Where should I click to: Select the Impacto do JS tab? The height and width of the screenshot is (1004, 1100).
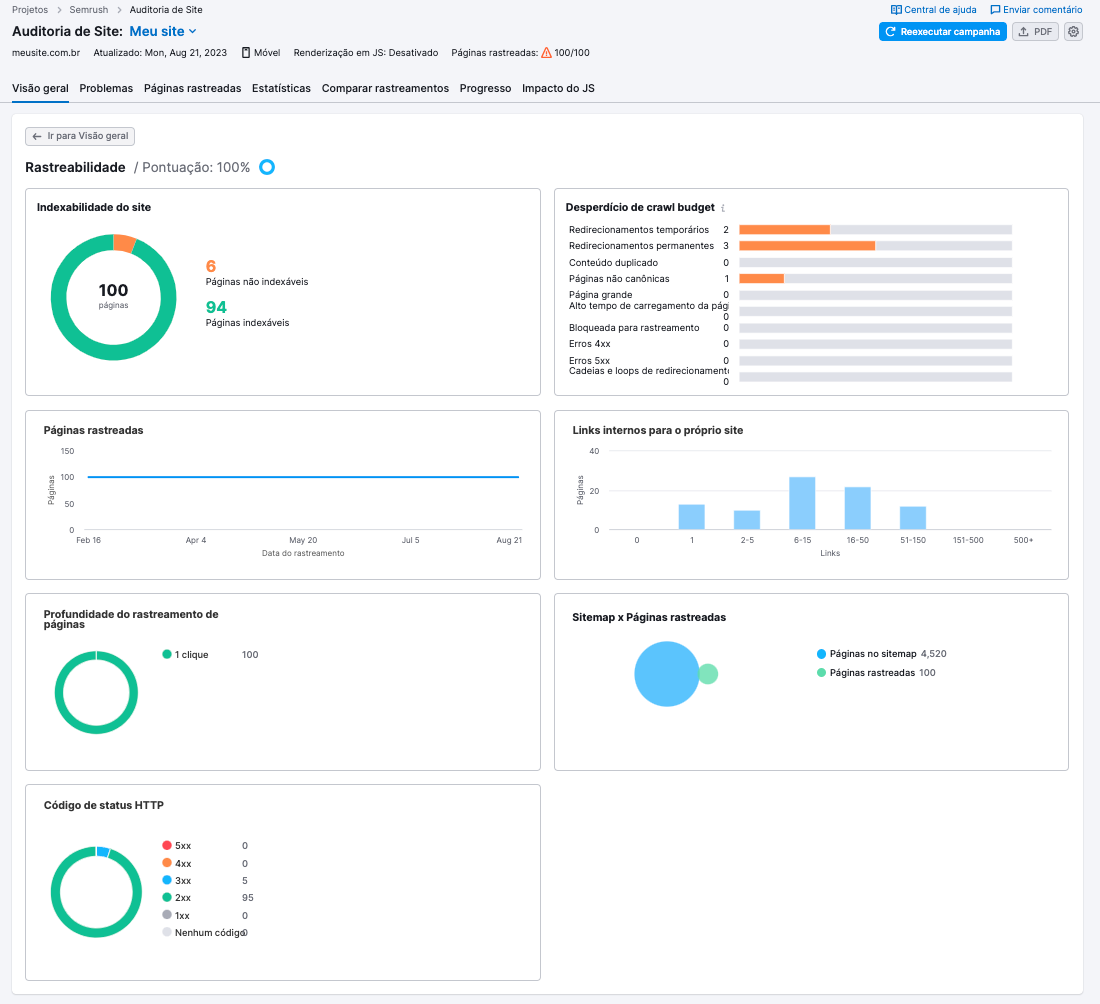[558, 88]
